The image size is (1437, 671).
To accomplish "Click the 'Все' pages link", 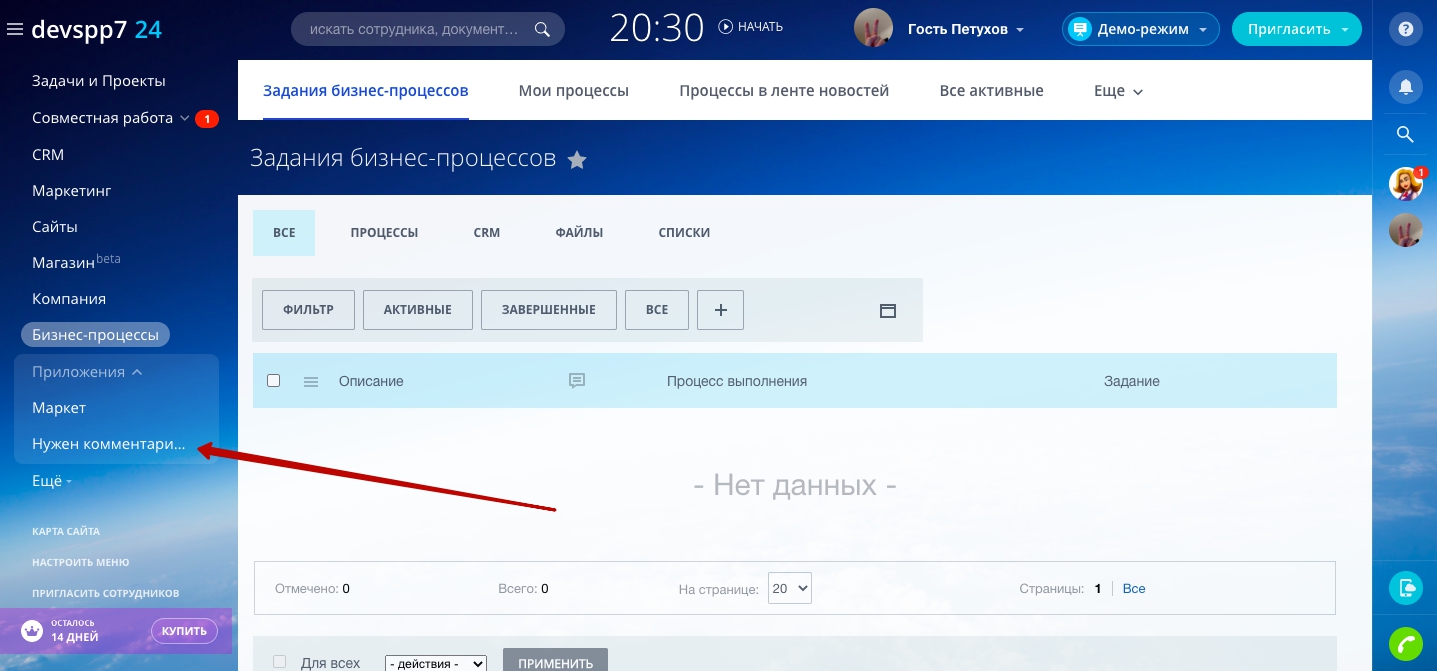I will (1134, 589).
